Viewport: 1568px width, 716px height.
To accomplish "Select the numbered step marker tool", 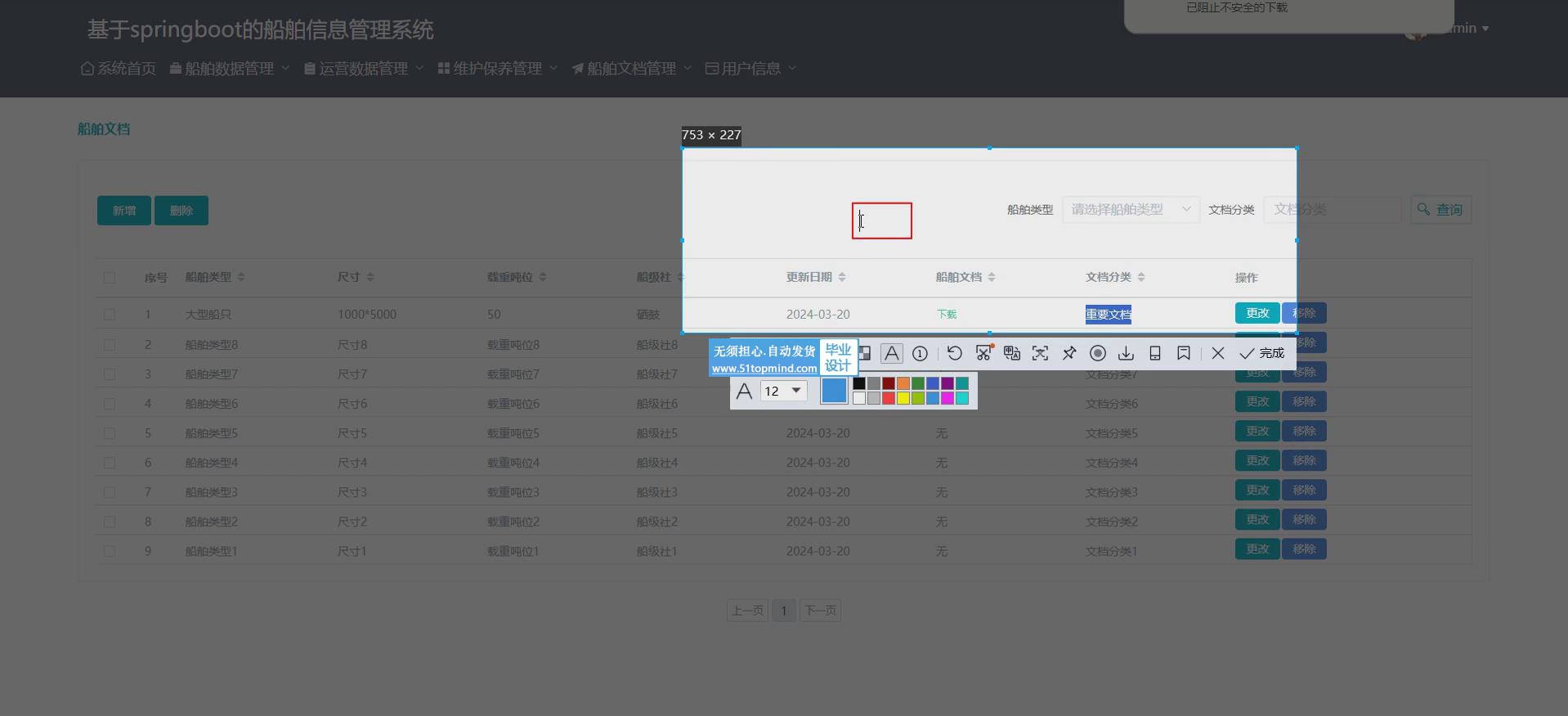I will [920, 353].
